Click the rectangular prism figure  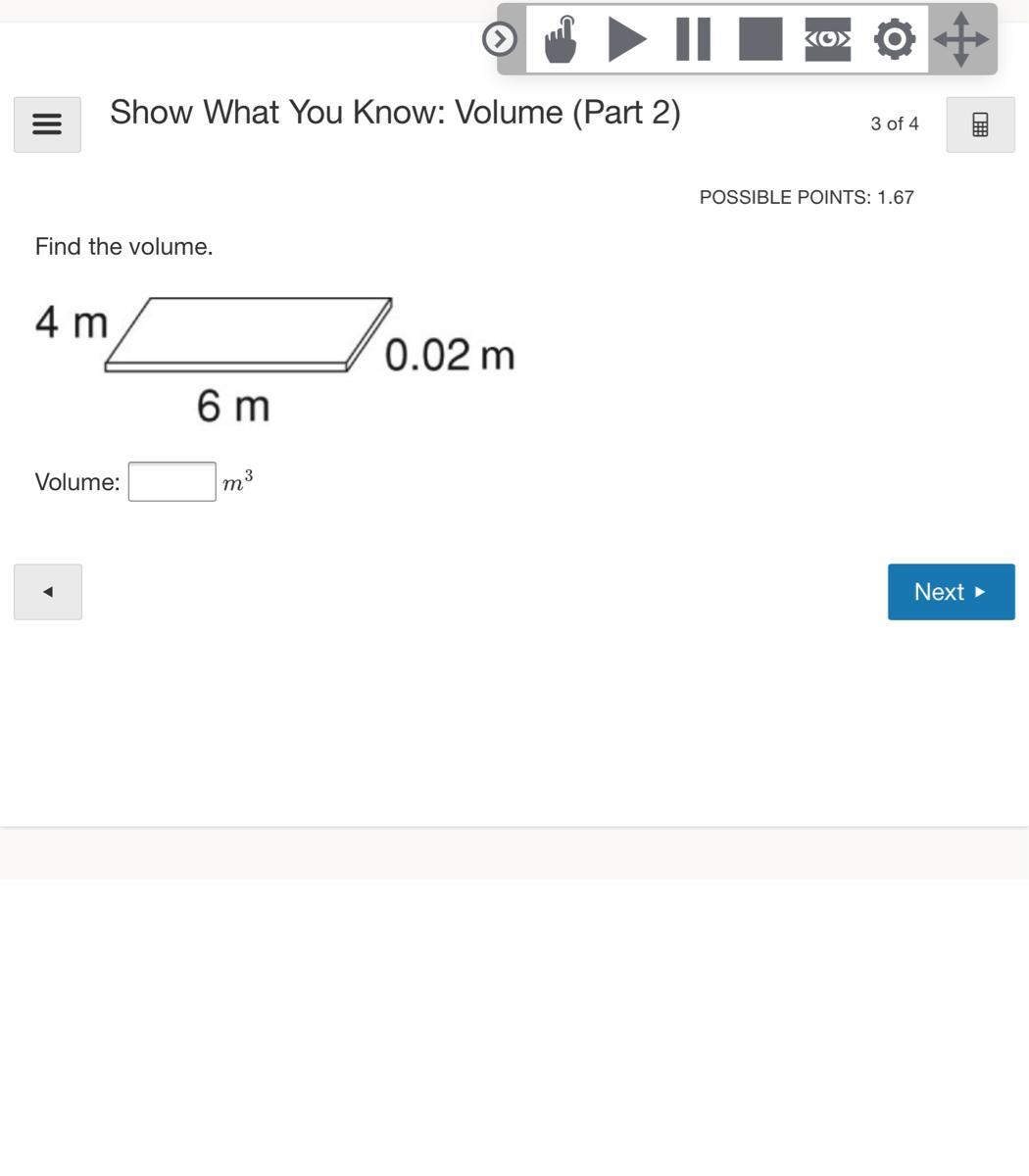[250, 333]
